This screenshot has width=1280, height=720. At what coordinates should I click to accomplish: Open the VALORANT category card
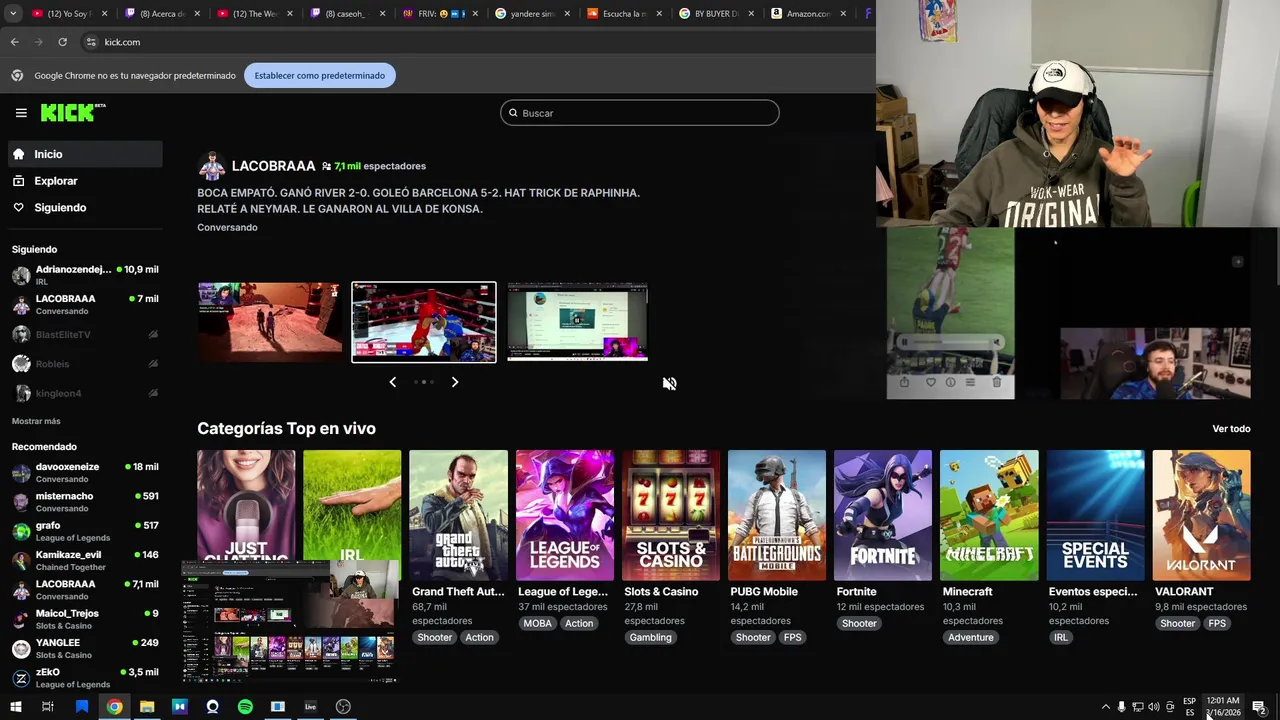[x=1201, y=515]
